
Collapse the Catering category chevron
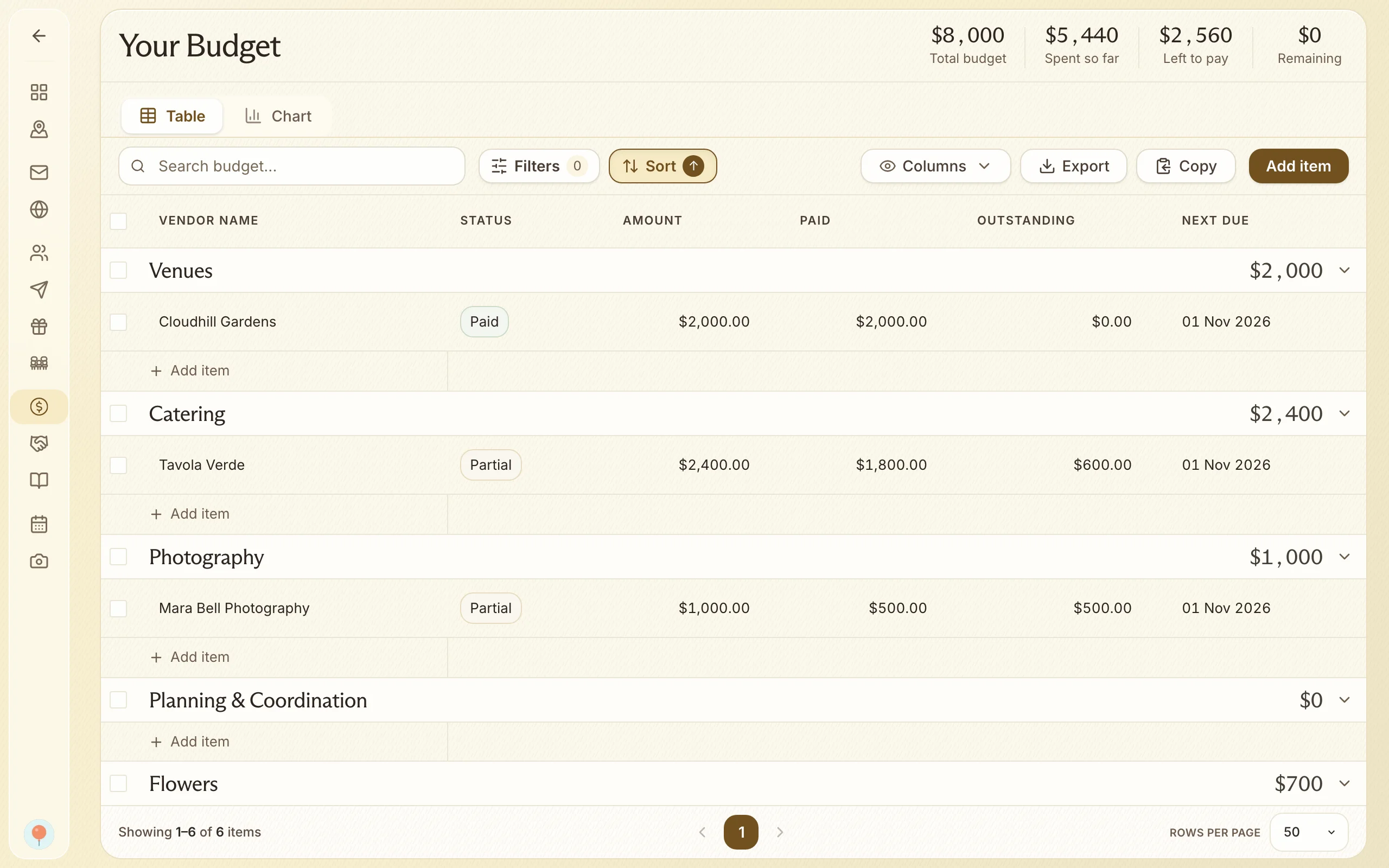click(x=1344, y=413)
